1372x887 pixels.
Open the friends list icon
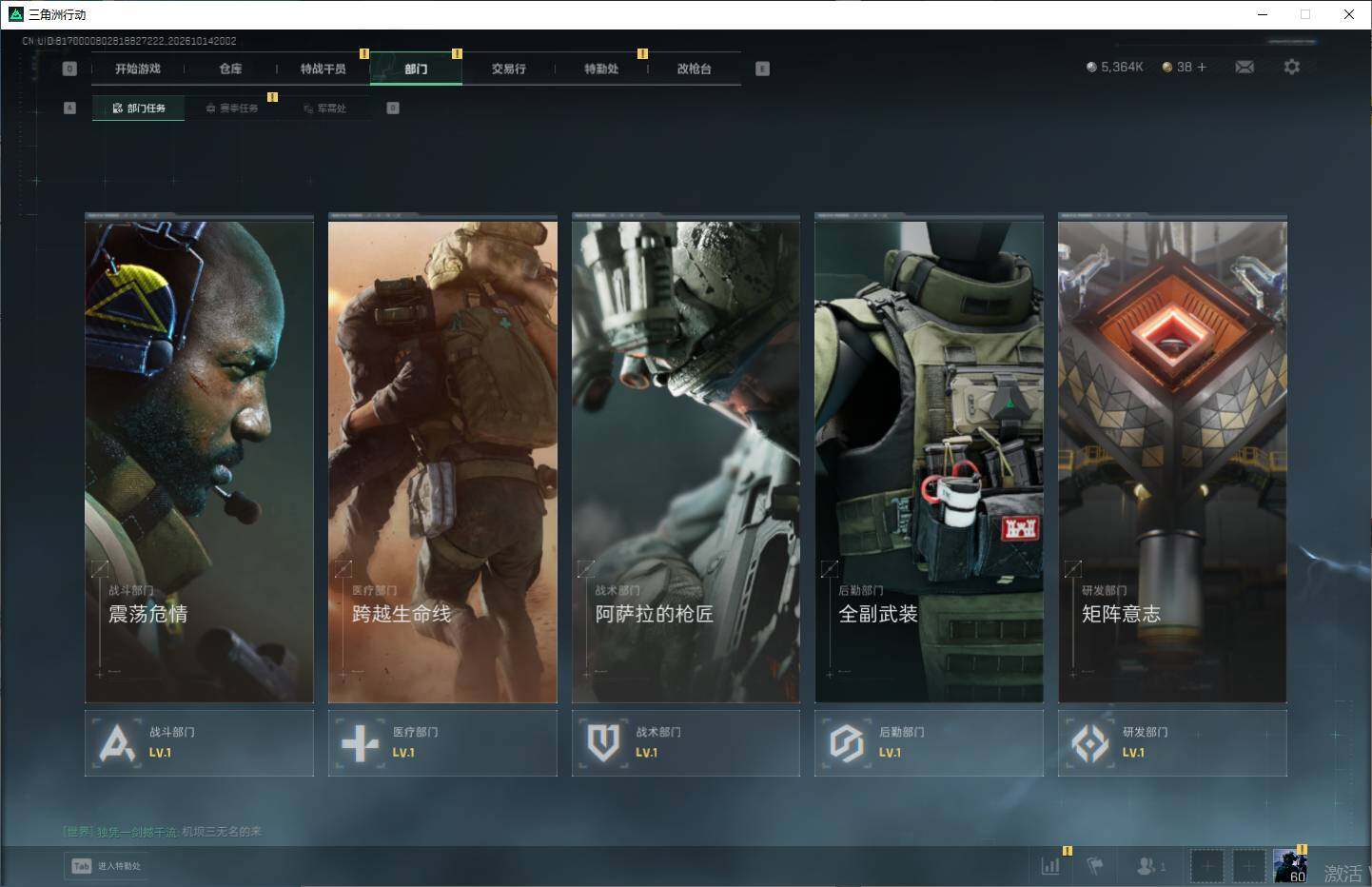(1147, 865)
